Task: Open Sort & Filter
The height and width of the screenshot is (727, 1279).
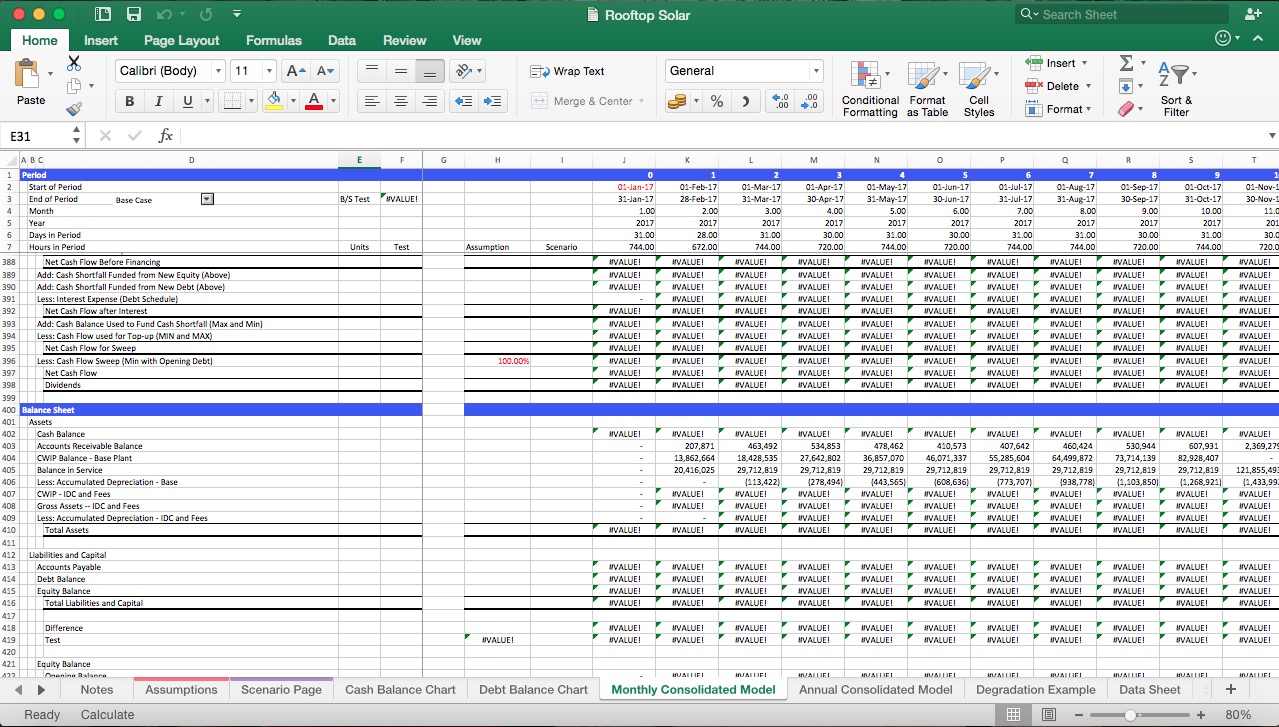Action: tap(1175, 87)
